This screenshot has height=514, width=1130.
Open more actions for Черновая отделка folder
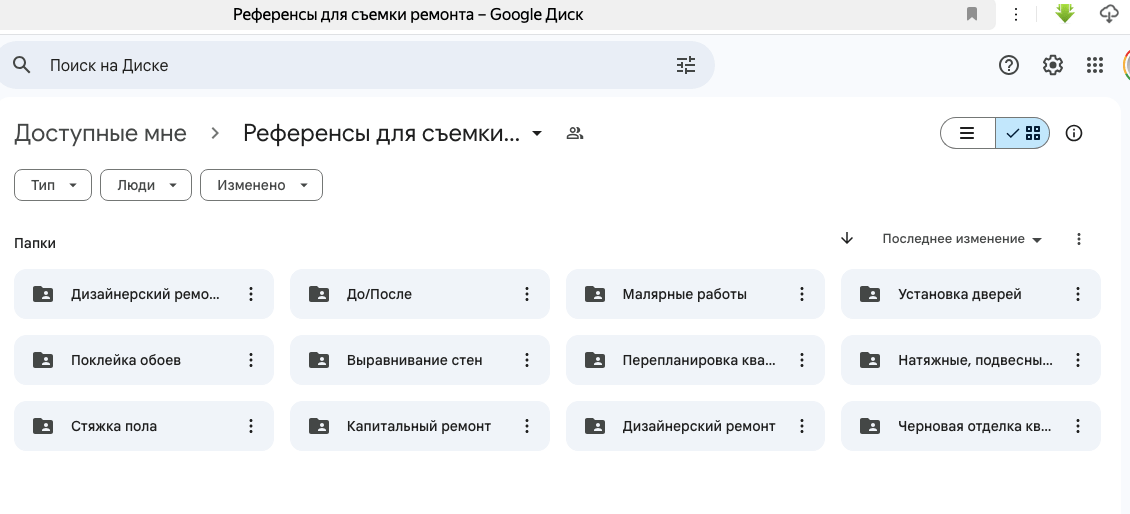pos(1077,426)
